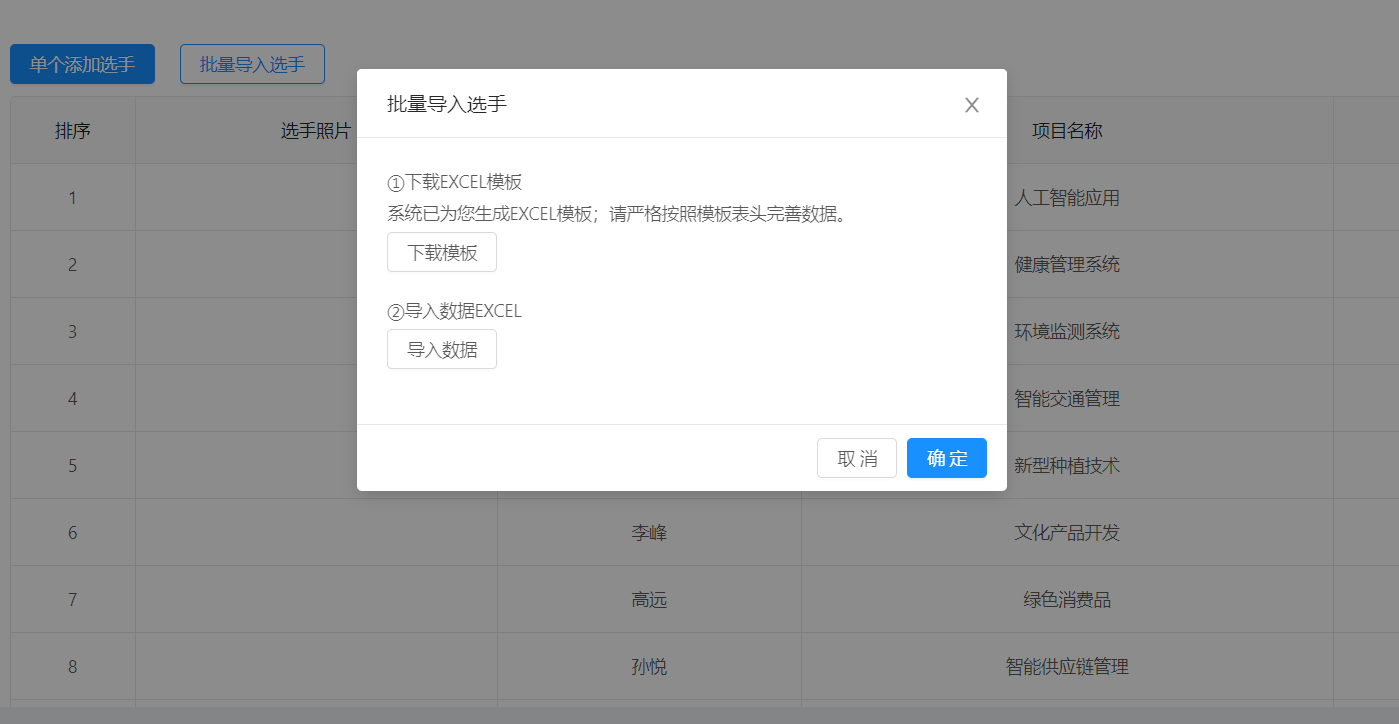Close the 批量导入选手 dialog with X
This screenshot has width=1399, height=724.
(971, 105)
